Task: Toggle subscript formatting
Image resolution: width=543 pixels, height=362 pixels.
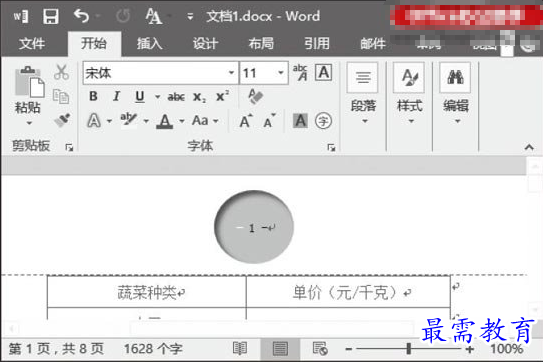Action: pyautogui.click(x=199, y=97)
